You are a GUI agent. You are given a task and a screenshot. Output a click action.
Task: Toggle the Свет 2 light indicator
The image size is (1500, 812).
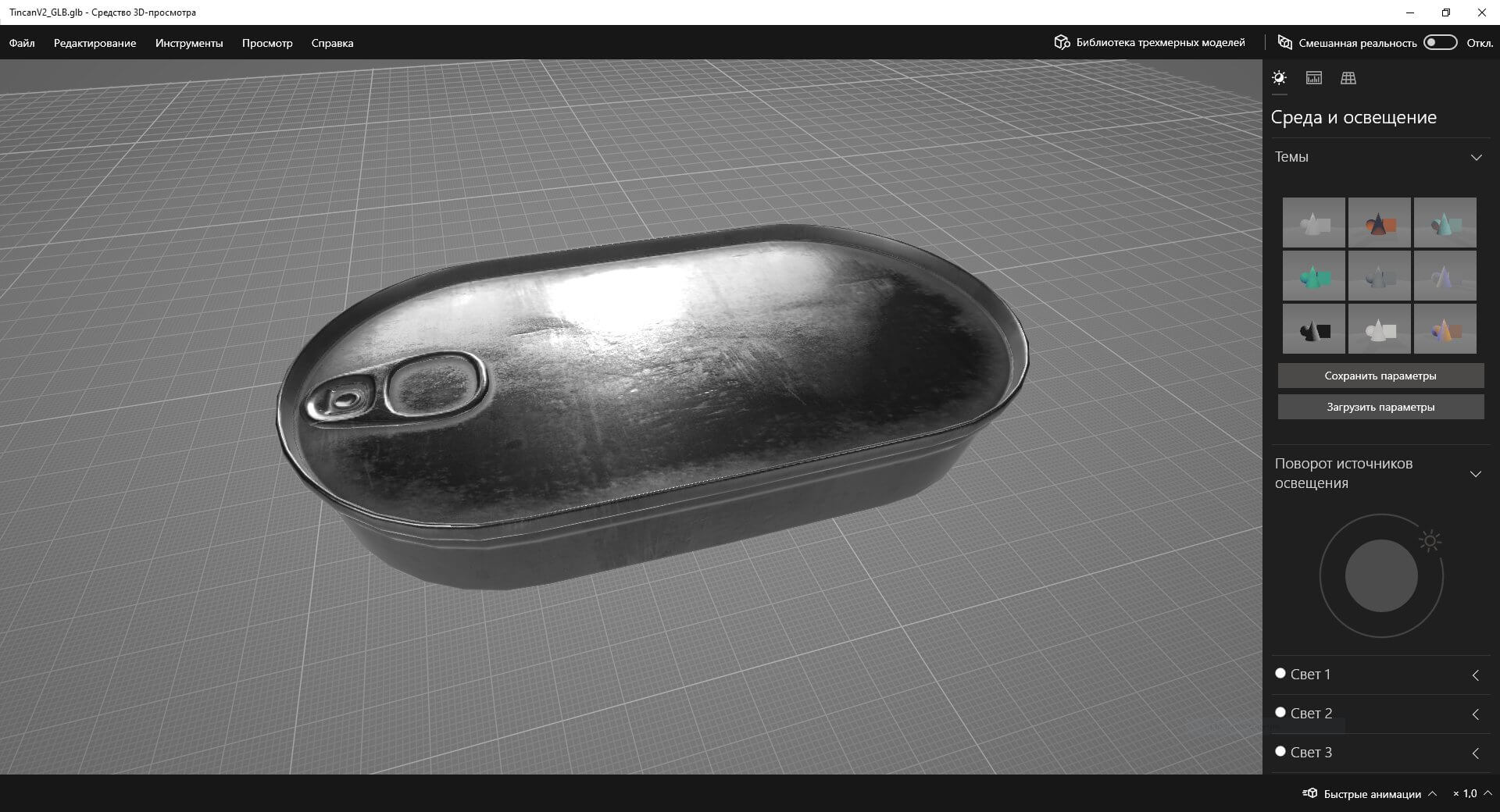click(x=1280, y=712)
